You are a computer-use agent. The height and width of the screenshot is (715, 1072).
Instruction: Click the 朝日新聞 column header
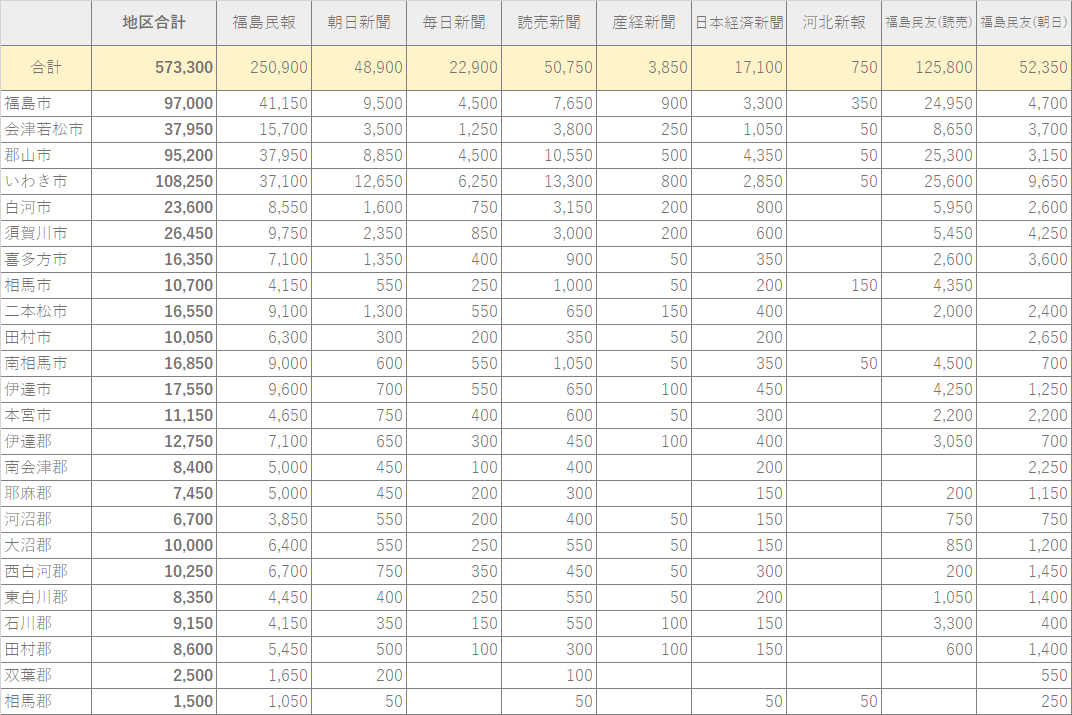click(359, 23)
